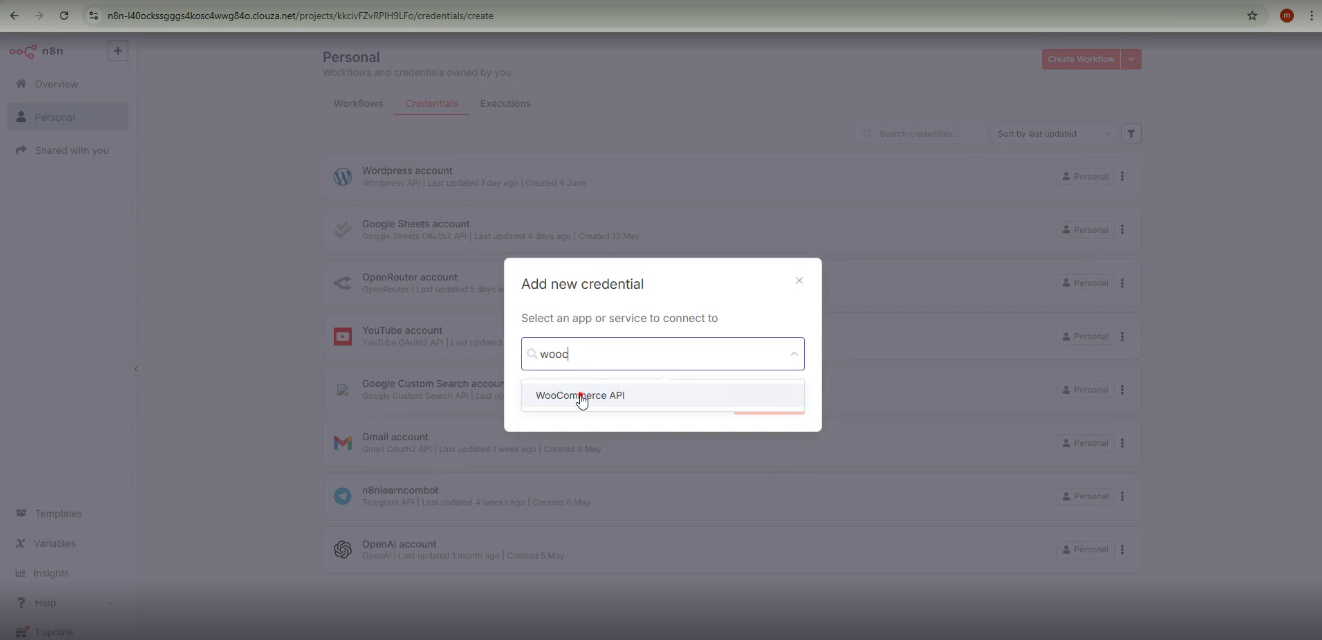Viewport: 1322px width, 640px height.
Task: Switch to the Workflows tab
Action: point(358,104)
